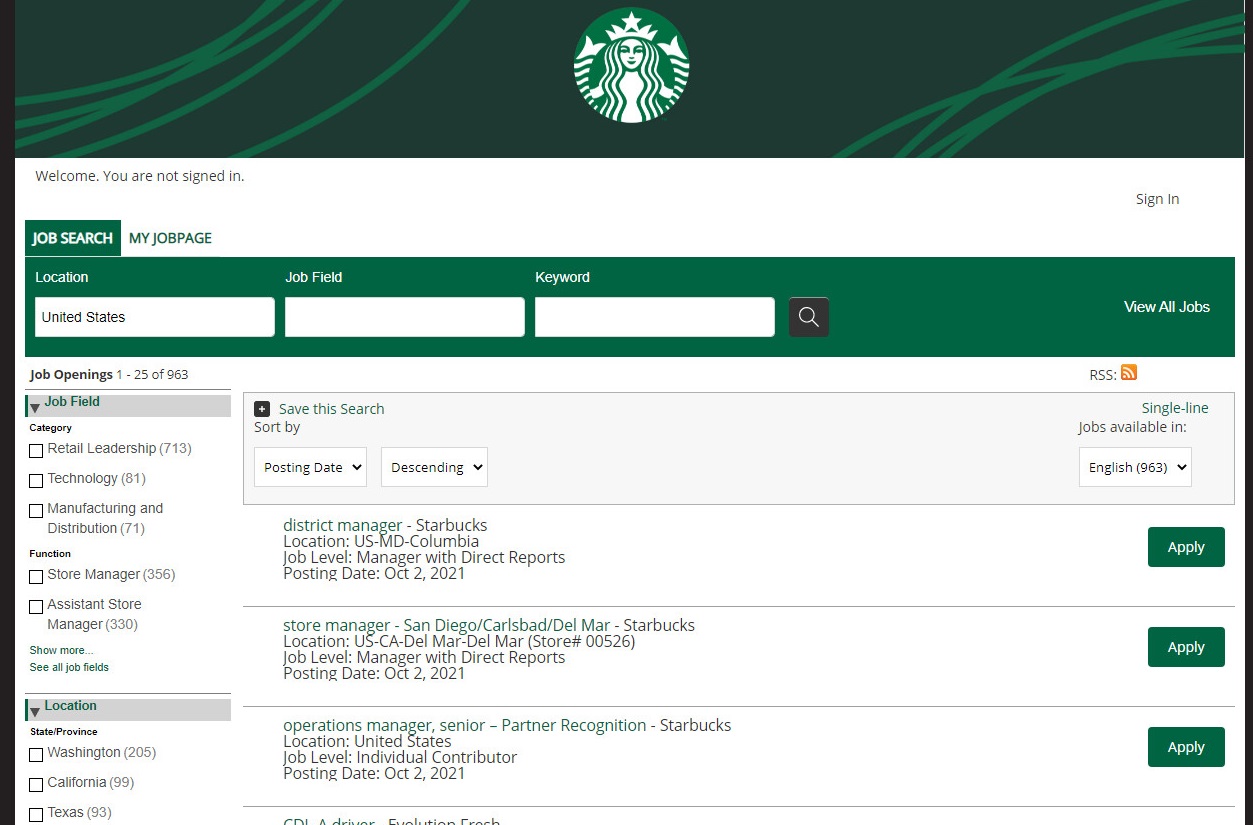Enable the Store Manager function filter

tap(36, 576)
